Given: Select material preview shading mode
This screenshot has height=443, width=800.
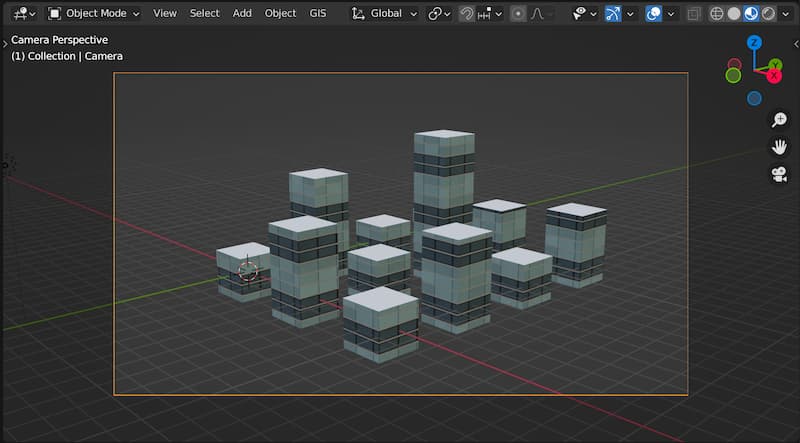Looking at the screenshot, I should (x=751, y=14).
